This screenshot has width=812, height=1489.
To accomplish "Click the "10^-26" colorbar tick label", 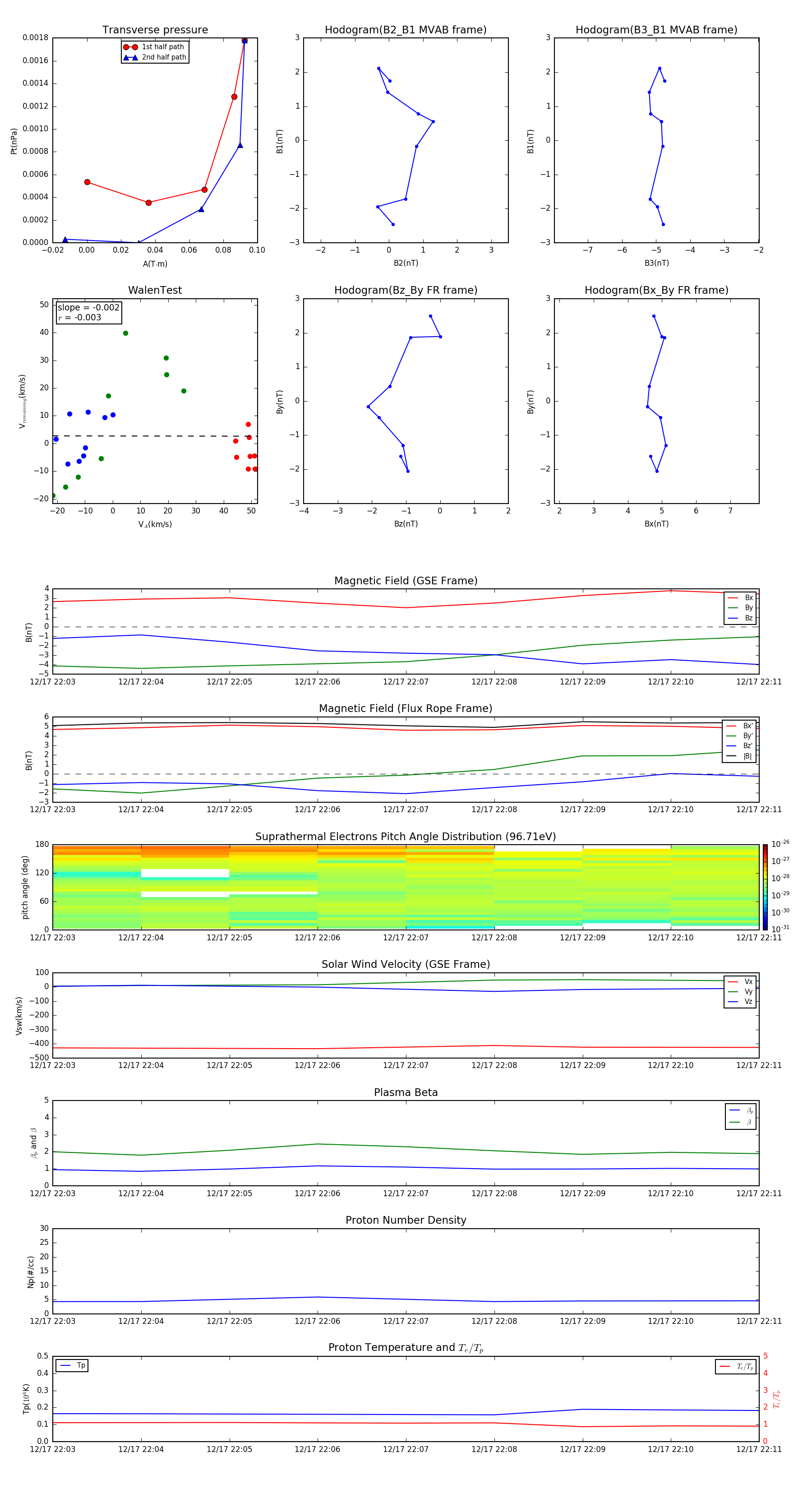I will [780, 844].
